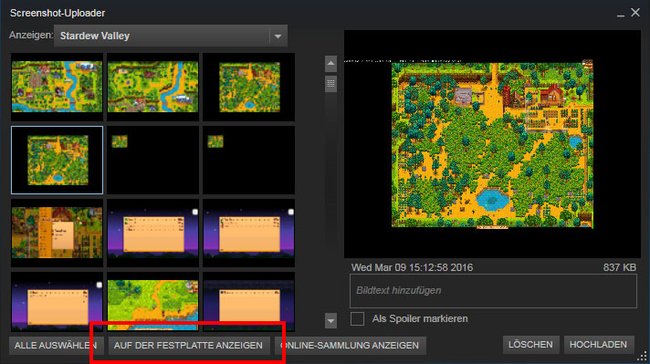This screenshot has height=364, width=650.
Task: Click the down arrow of thumbnail scrollbar
Action: coord(330,320)
